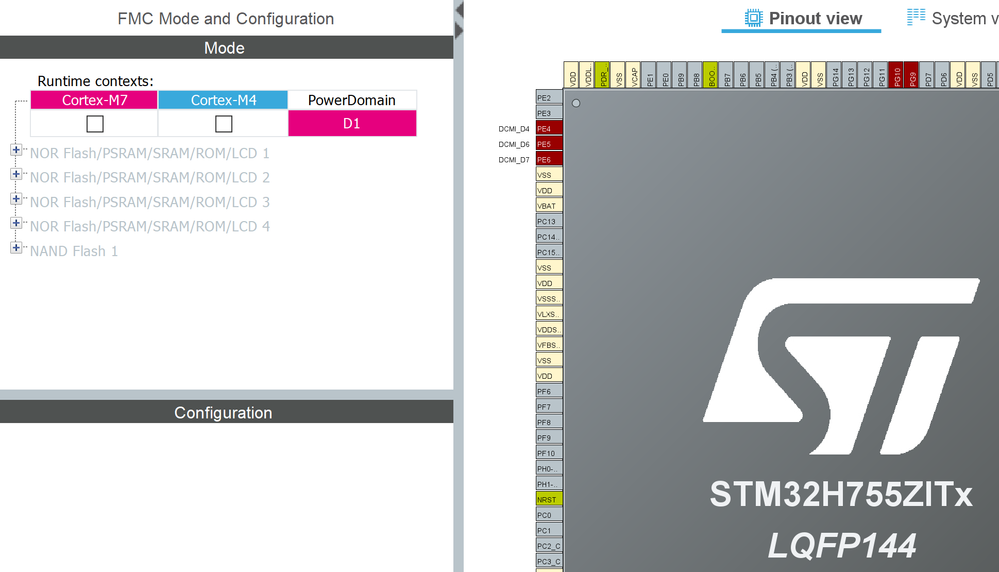Image resolution: width=999 pixels, height=572 pixels.
Task: Expand the NAND Flash 1 tree node
Action: 16,248
